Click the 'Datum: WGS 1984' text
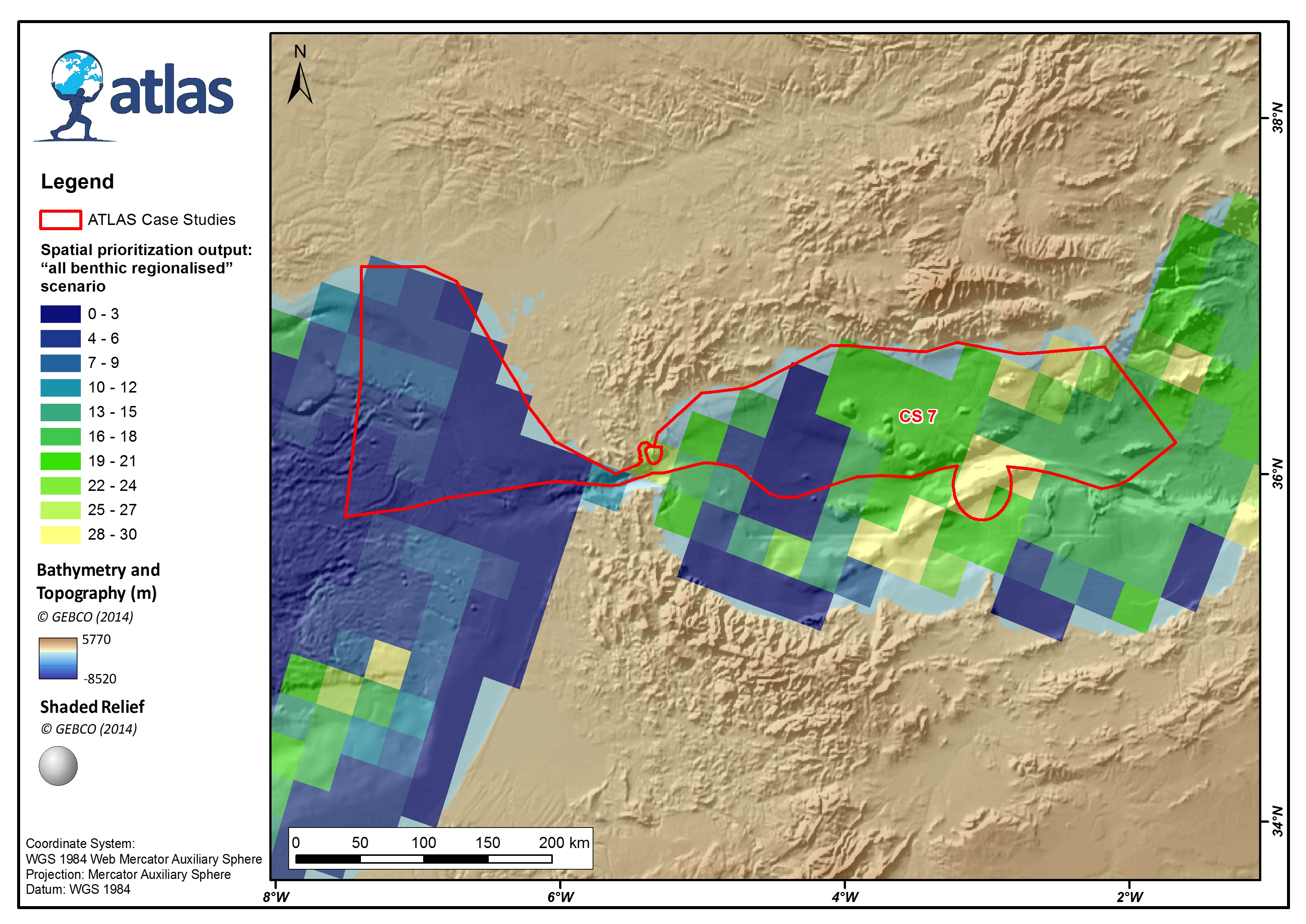Image resolution: width=1306 pixels, height=924 pixels. (78, 889)
